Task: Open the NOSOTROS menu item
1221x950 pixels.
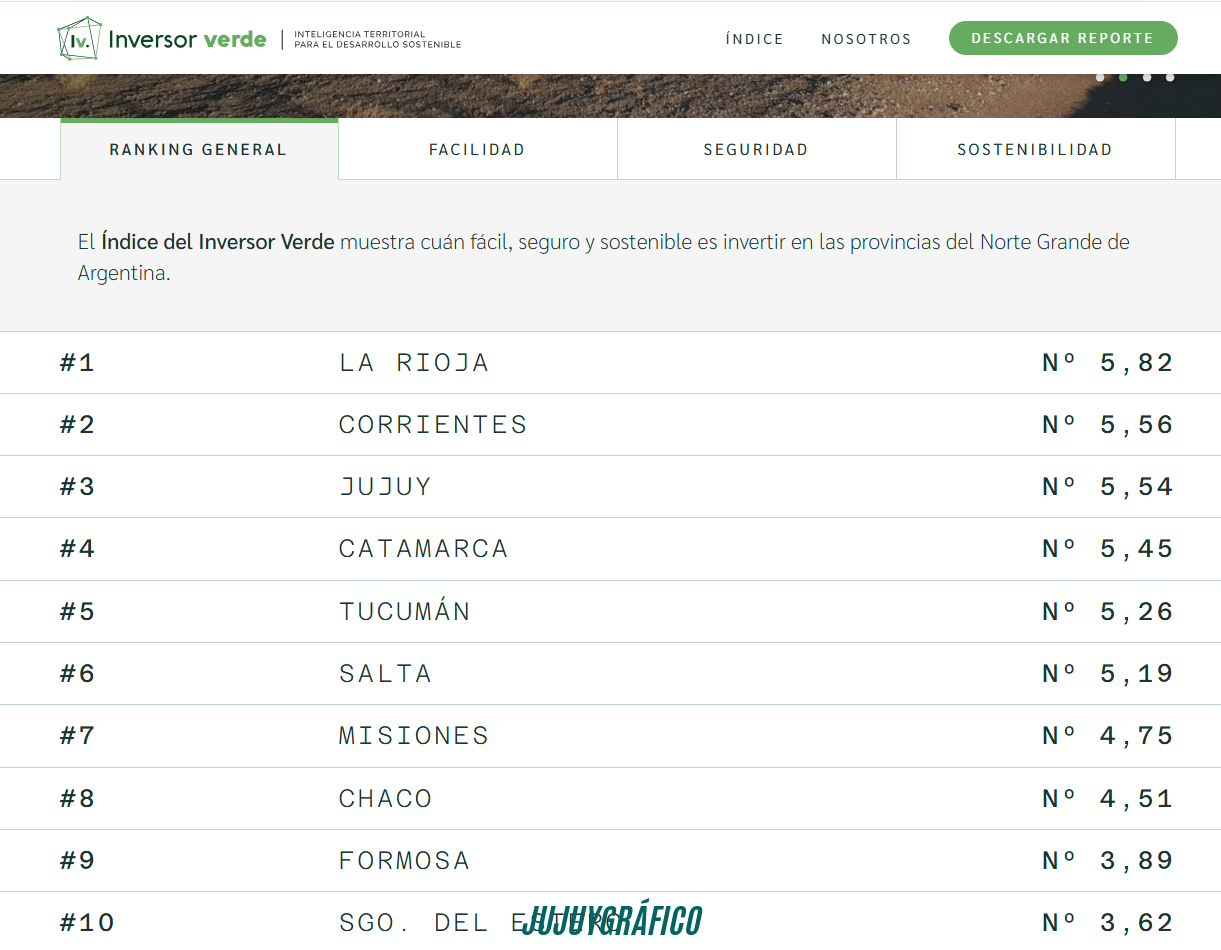Action: (x=866, y=39)
